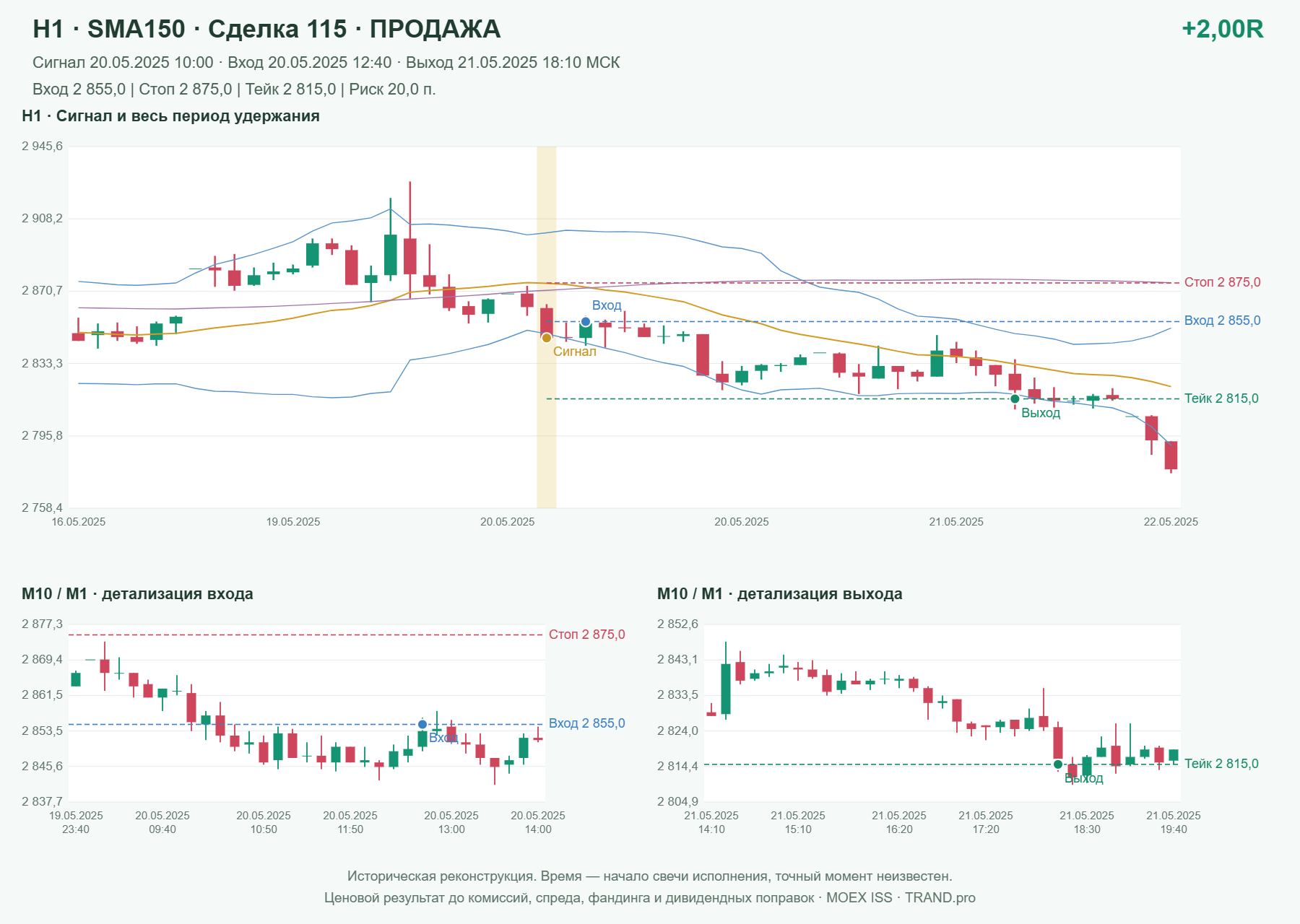The width and height of the screenshot is (1300, 924).
Task: Click the footer note 'Историческая реконструкция'
Action: coord(442,876)
